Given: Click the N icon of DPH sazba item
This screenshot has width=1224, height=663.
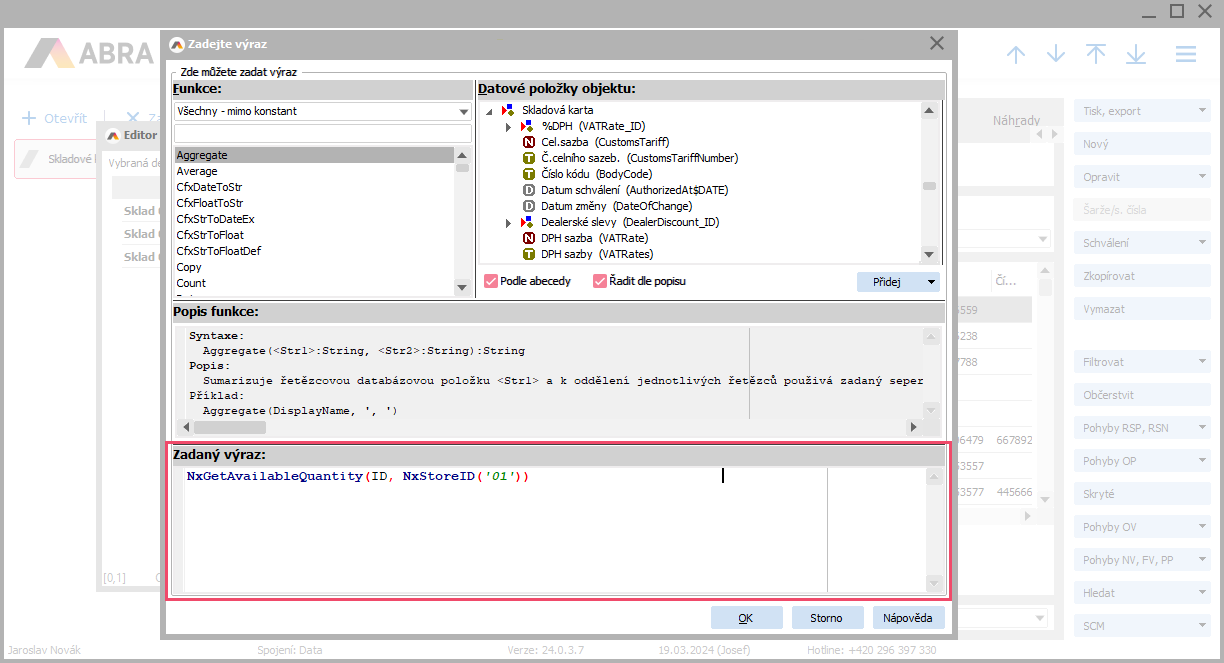Looking at the screenshot, I should point(530,238).
